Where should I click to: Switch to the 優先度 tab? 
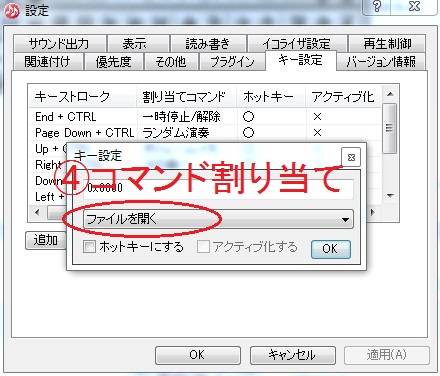pos(114,62)
